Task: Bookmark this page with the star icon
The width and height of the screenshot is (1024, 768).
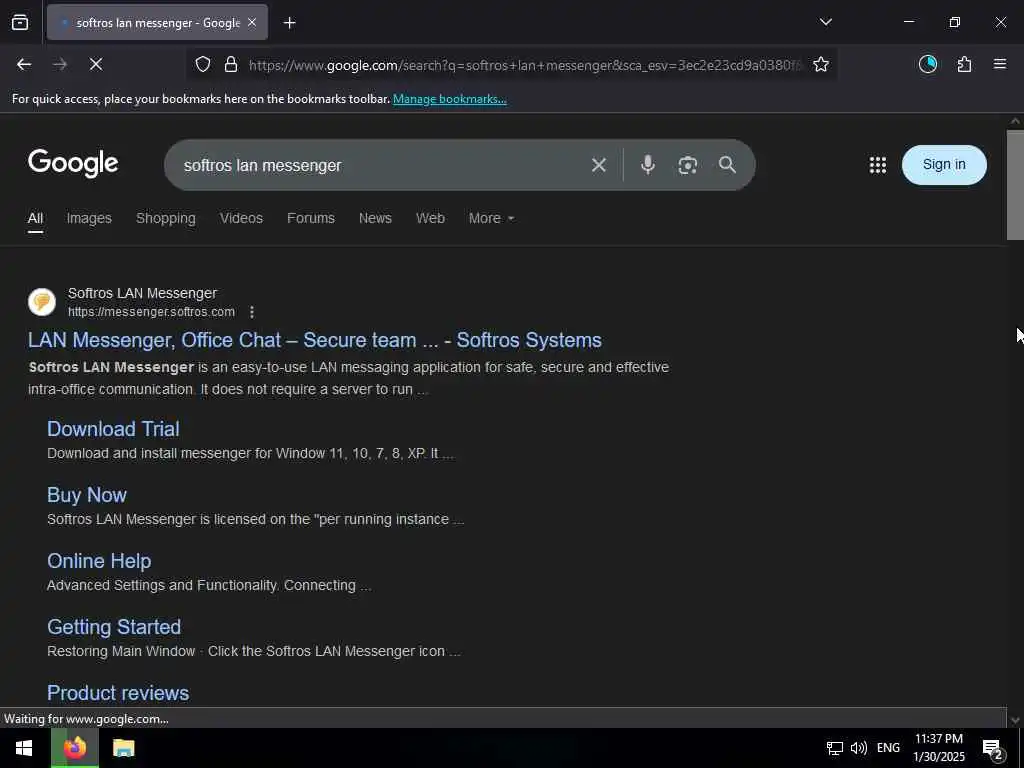Action: click(x=821, y=64)
